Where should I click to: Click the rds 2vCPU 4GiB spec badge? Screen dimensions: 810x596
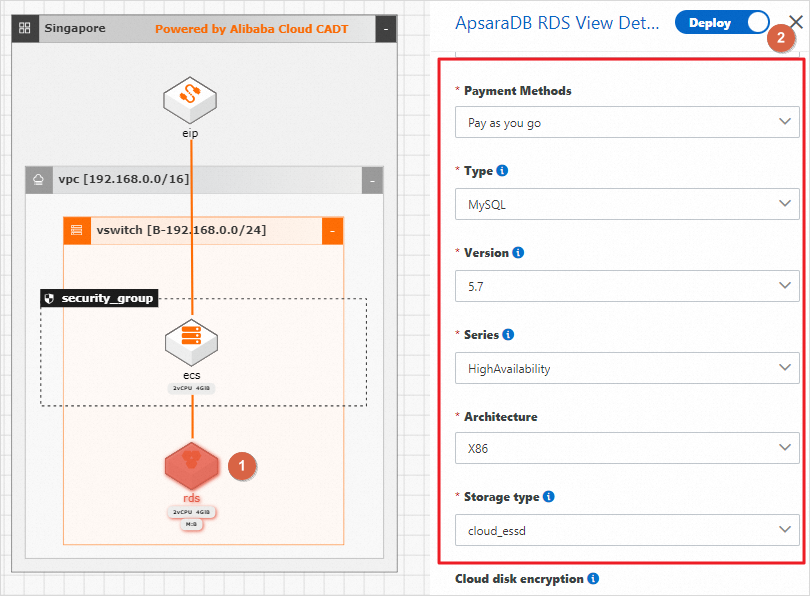(191, 512)
